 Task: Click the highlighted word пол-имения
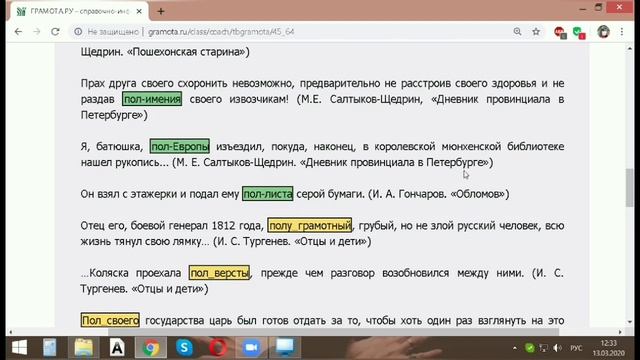[152, 99]
